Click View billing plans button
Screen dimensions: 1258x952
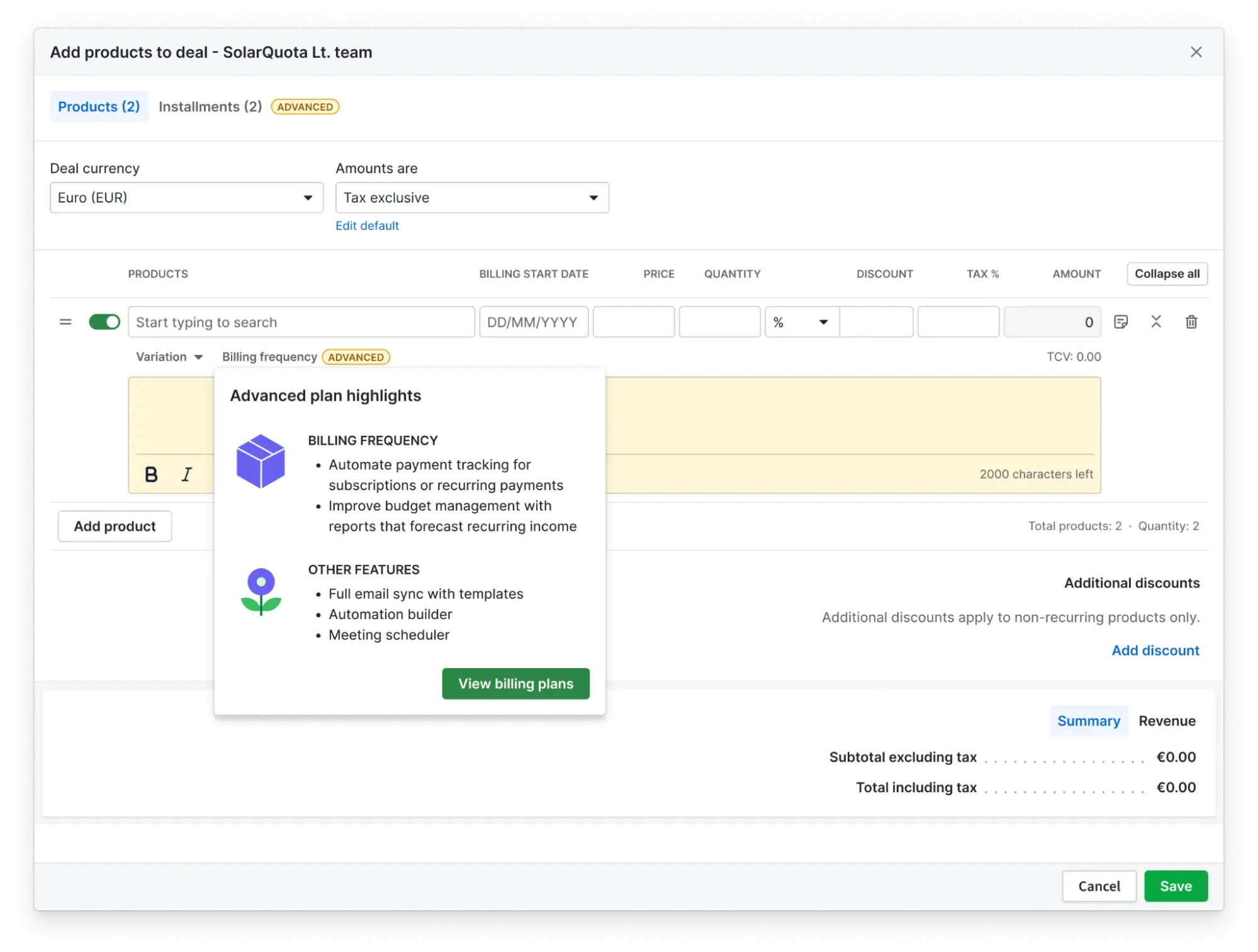point(515,683)
